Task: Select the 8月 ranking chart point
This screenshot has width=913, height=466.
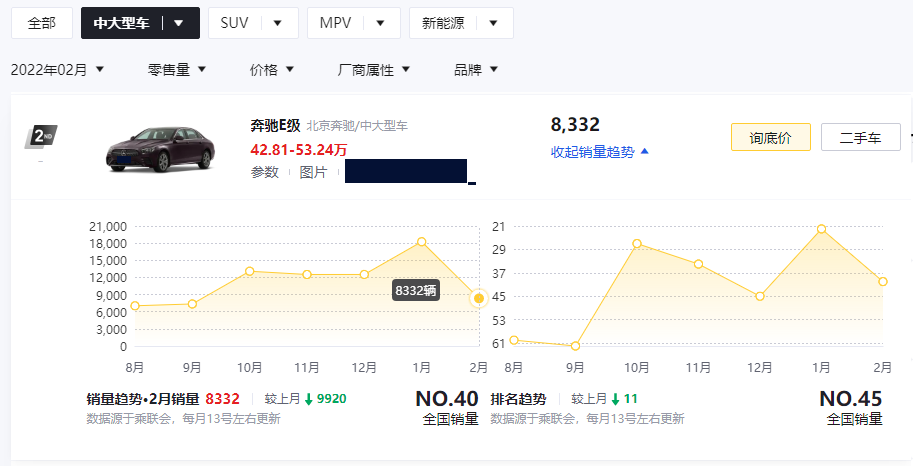Action: click(x=514, y=340)
